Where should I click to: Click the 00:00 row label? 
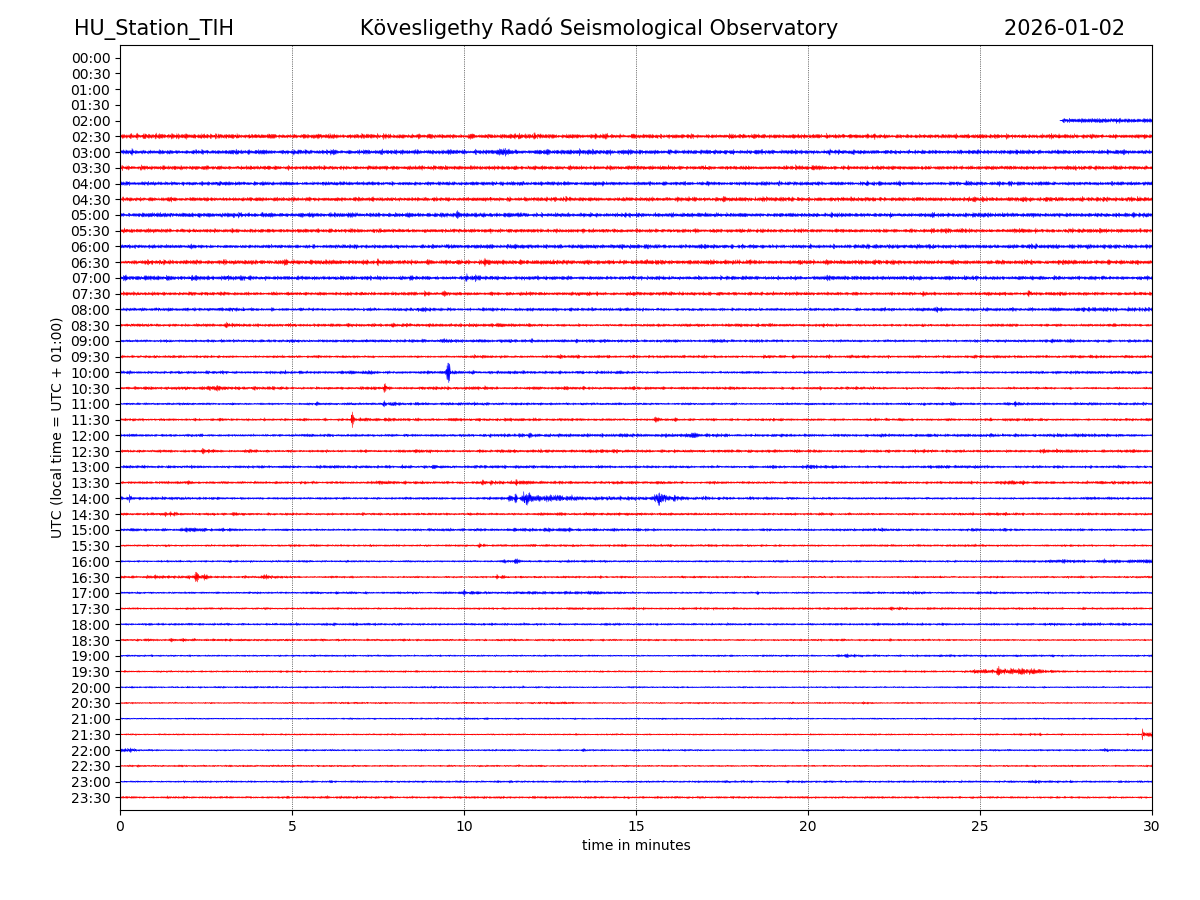tap(91, 58)
